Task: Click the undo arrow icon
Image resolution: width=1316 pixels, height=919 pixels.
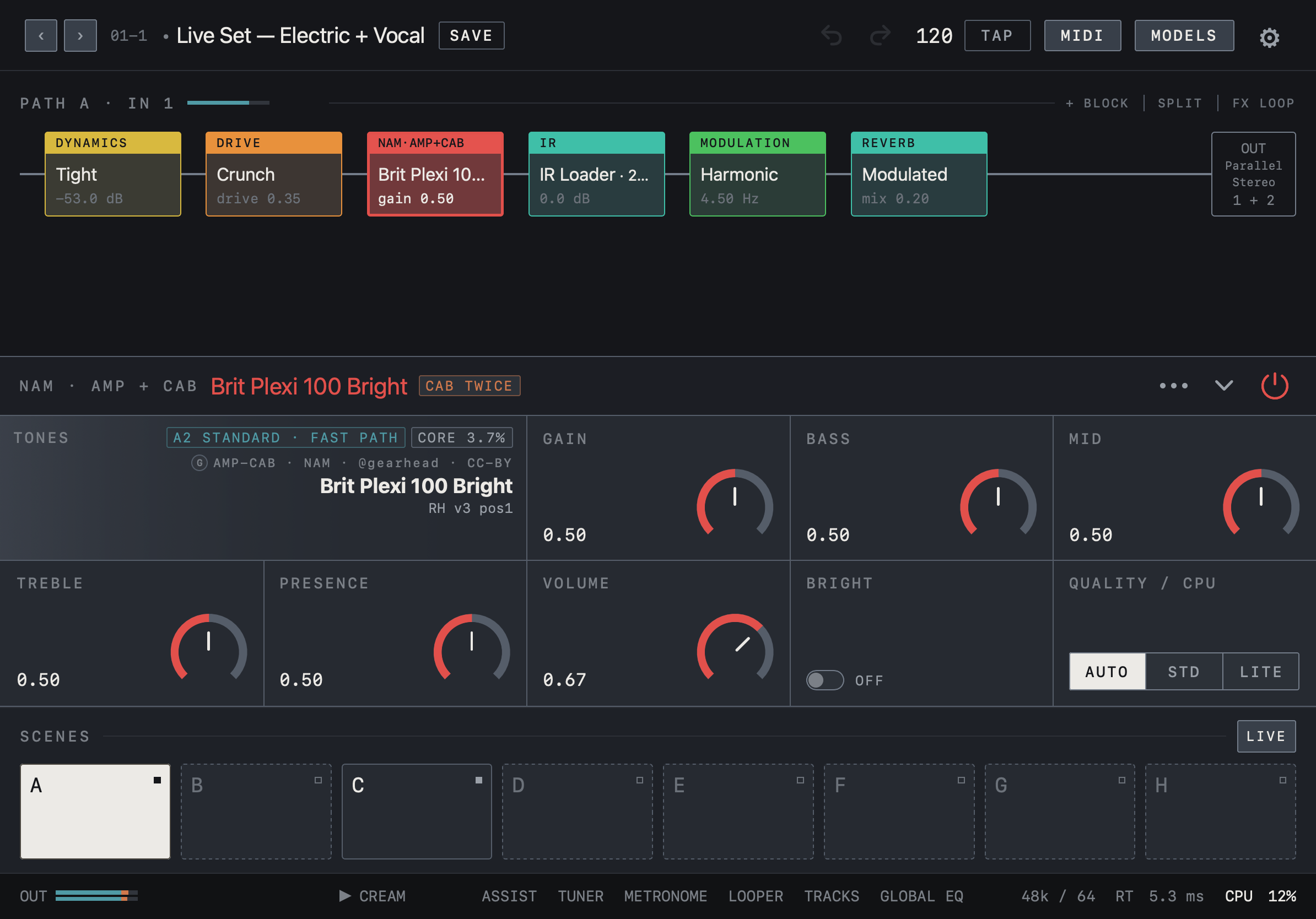Action: [832, 35]
